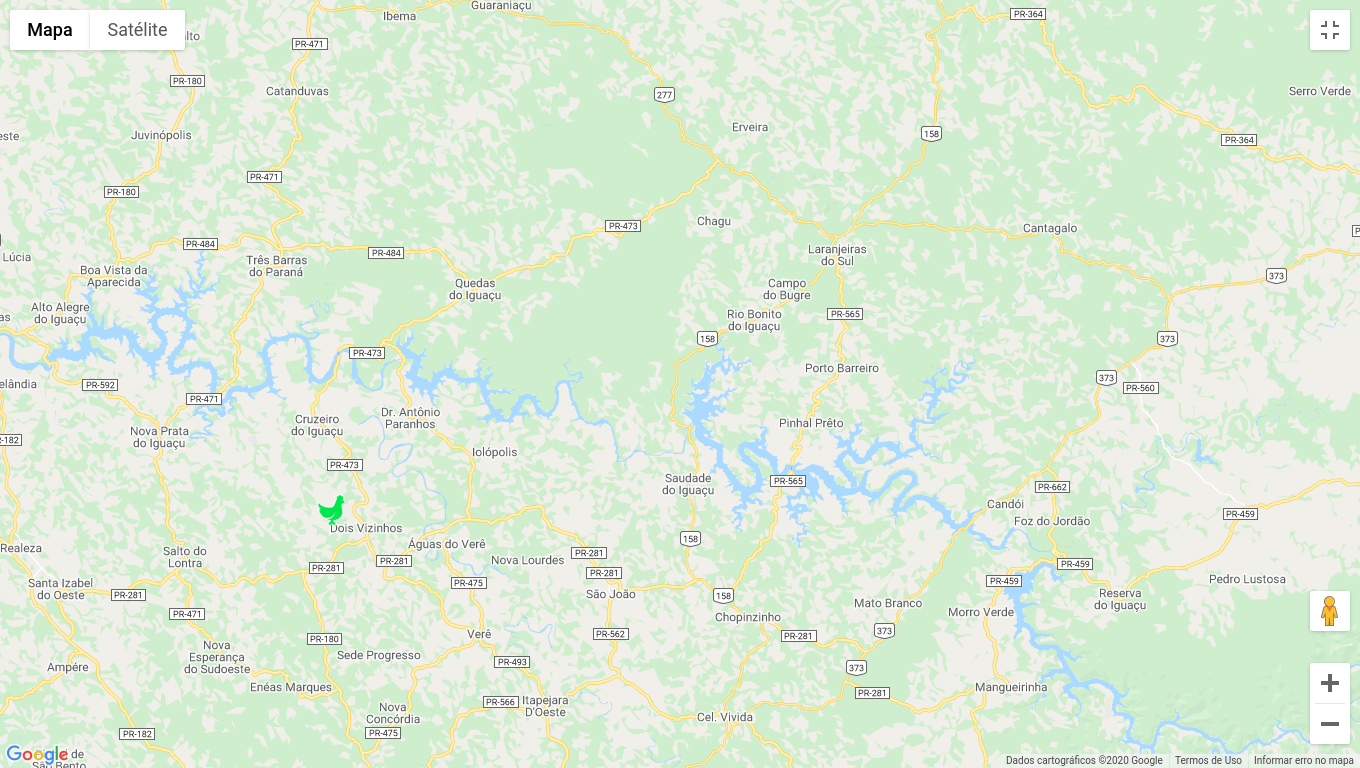Click the 277 highway shield near Erveira

665,95
